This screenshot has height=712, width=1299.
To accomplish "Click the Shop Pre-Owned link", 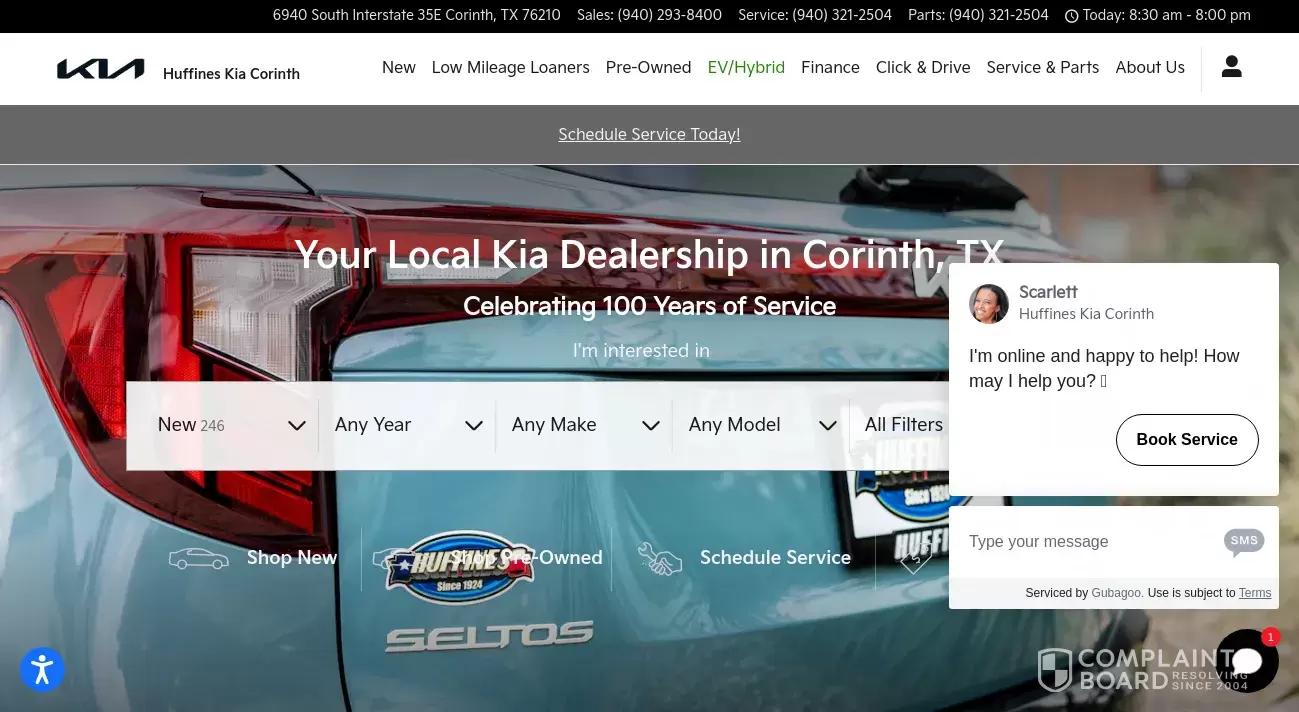I will coord(527,558).
